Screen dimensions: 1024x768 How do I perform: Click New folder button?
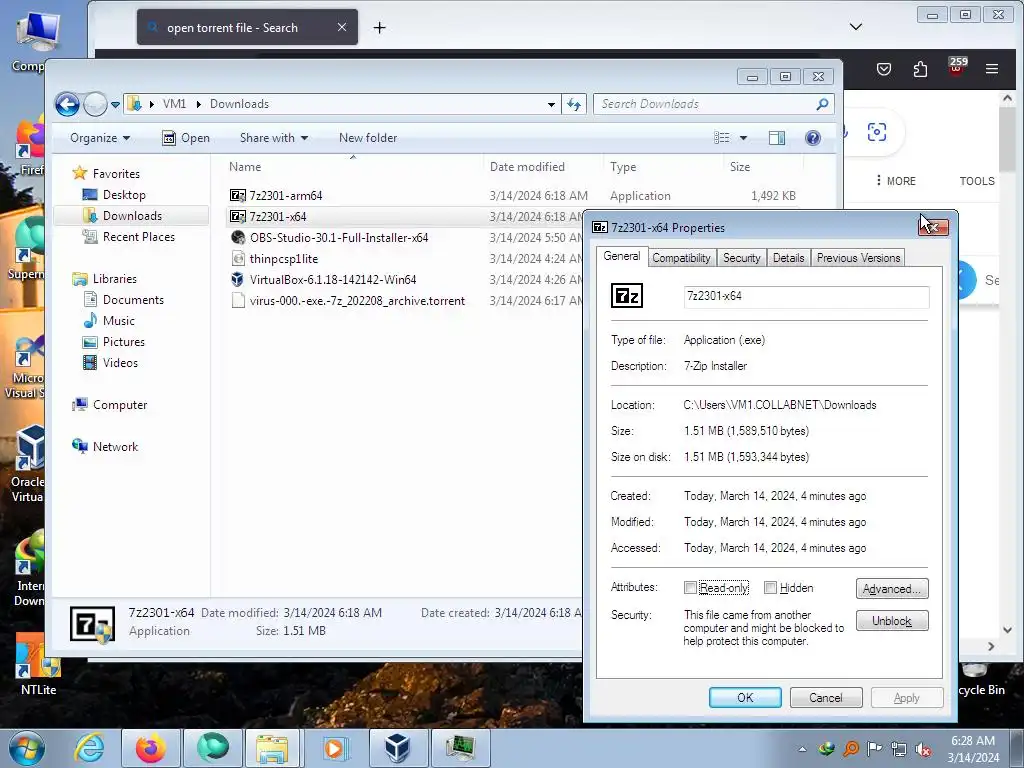pyautogui.click(x=368, y=138)
